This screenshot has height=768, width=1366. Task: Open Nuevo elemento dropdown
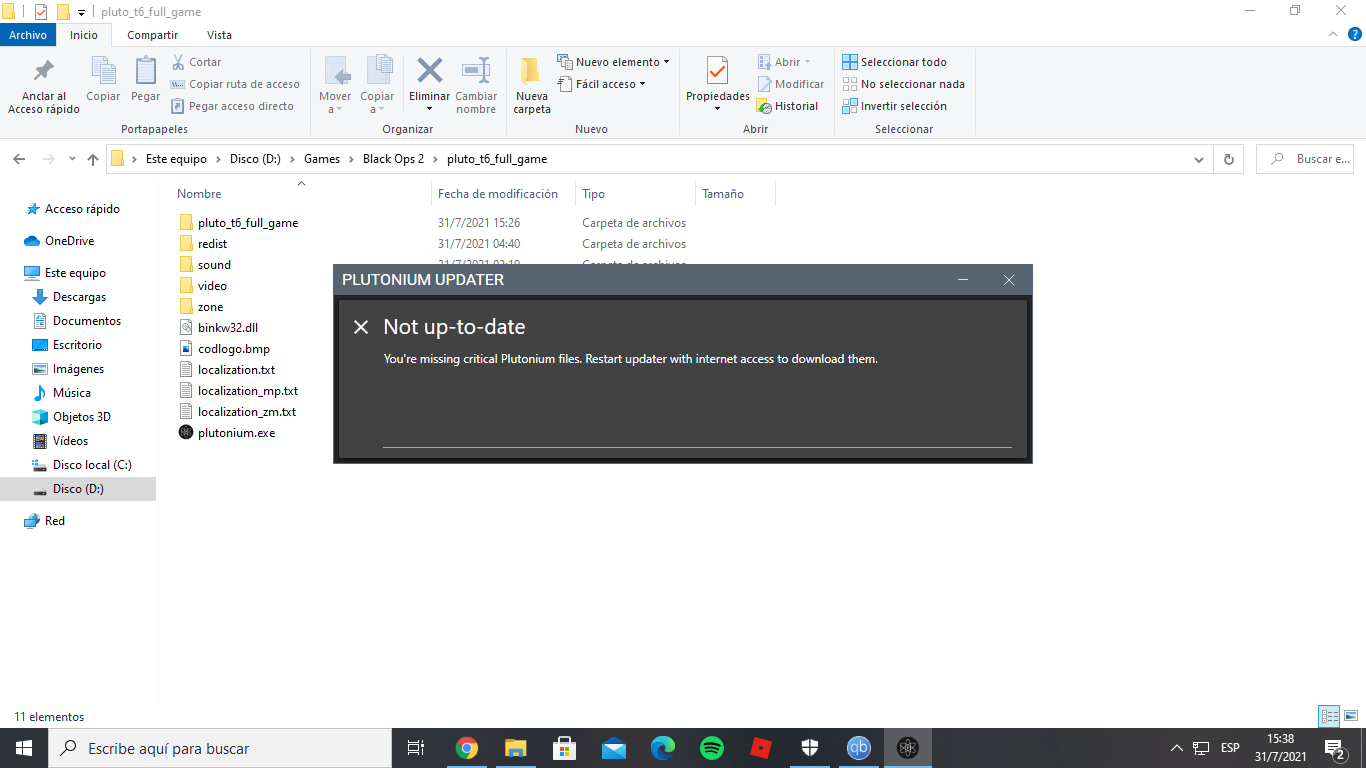click(613, 62)
